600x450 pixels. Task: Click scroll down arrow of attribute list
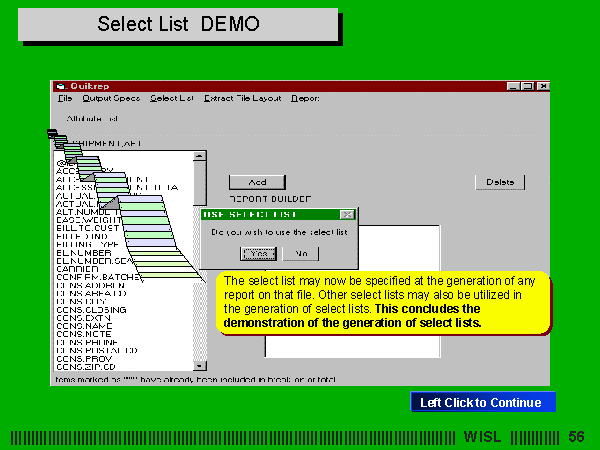pos(200,367)
